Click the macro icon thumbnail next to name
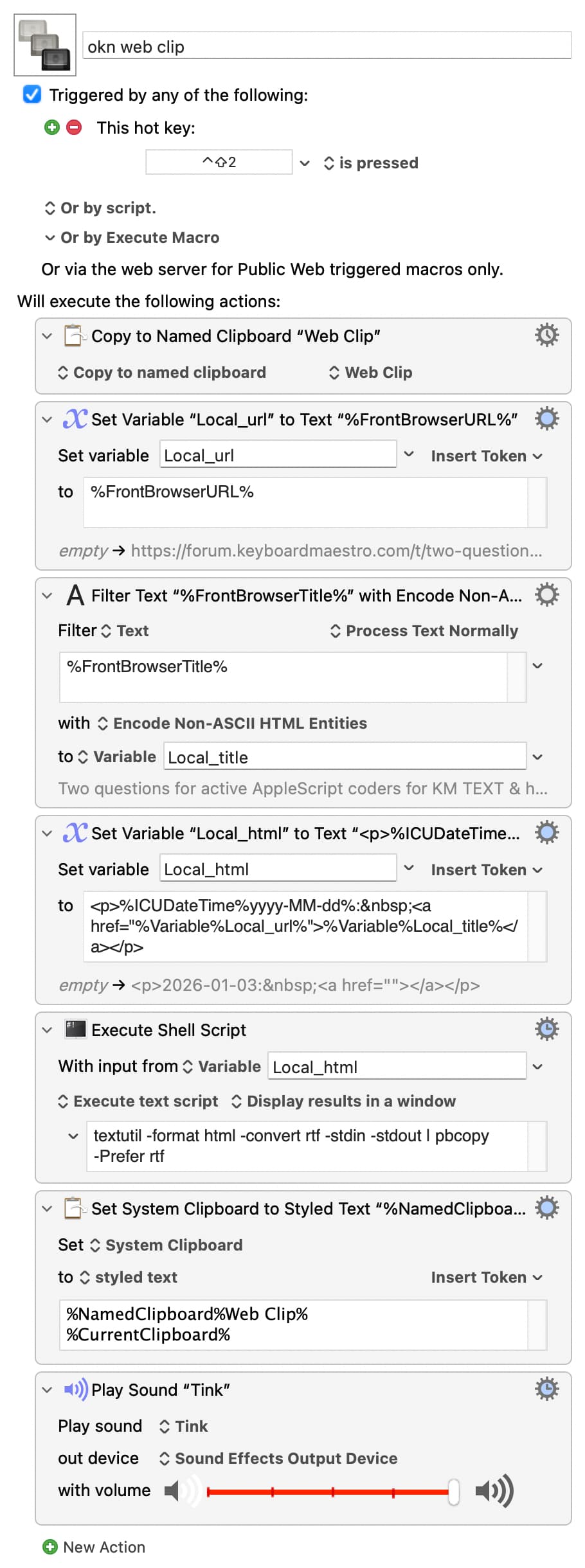The image size is (585, 1568). click(45, 45)
